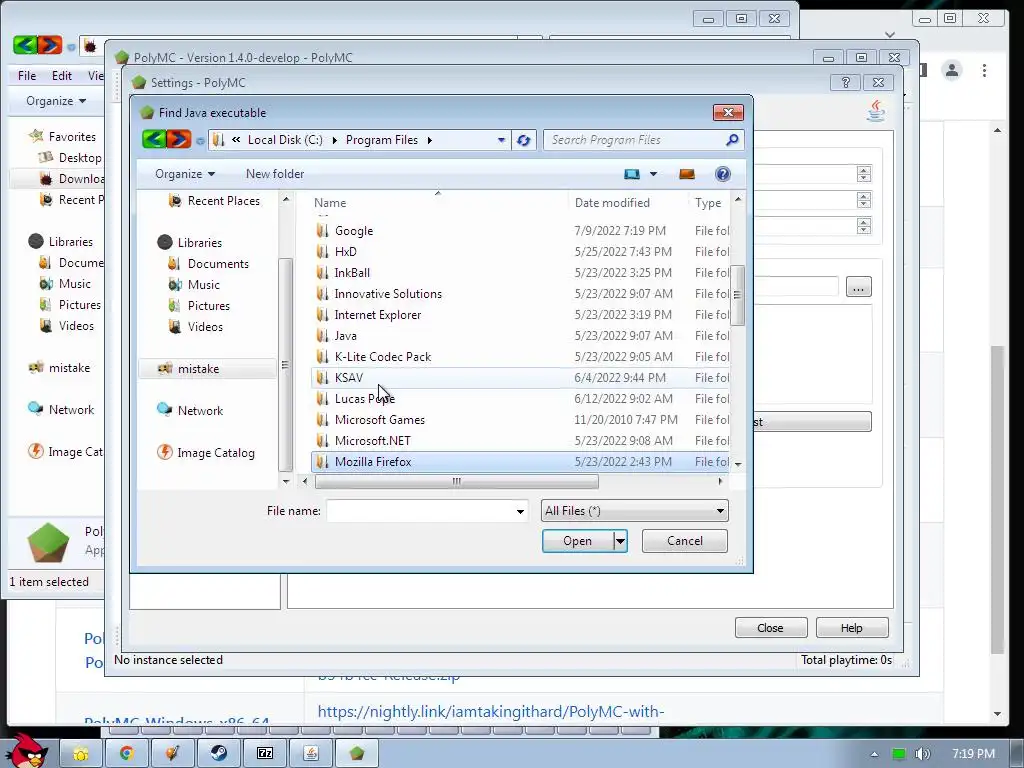Click Network icon in dialog sidebar
Viewport: 1024px width, 768px height.
tap(165, 410)
